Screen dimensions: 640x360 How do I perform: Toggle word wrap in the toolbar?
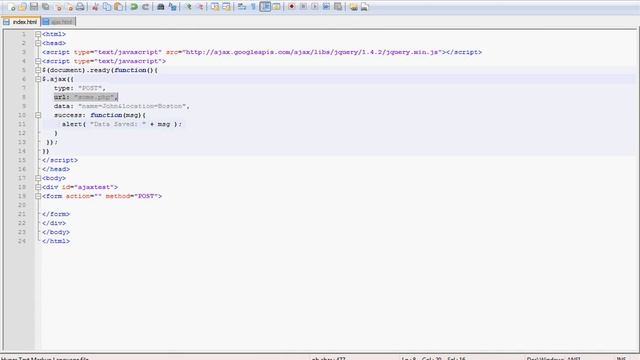(x=242, y=7)
